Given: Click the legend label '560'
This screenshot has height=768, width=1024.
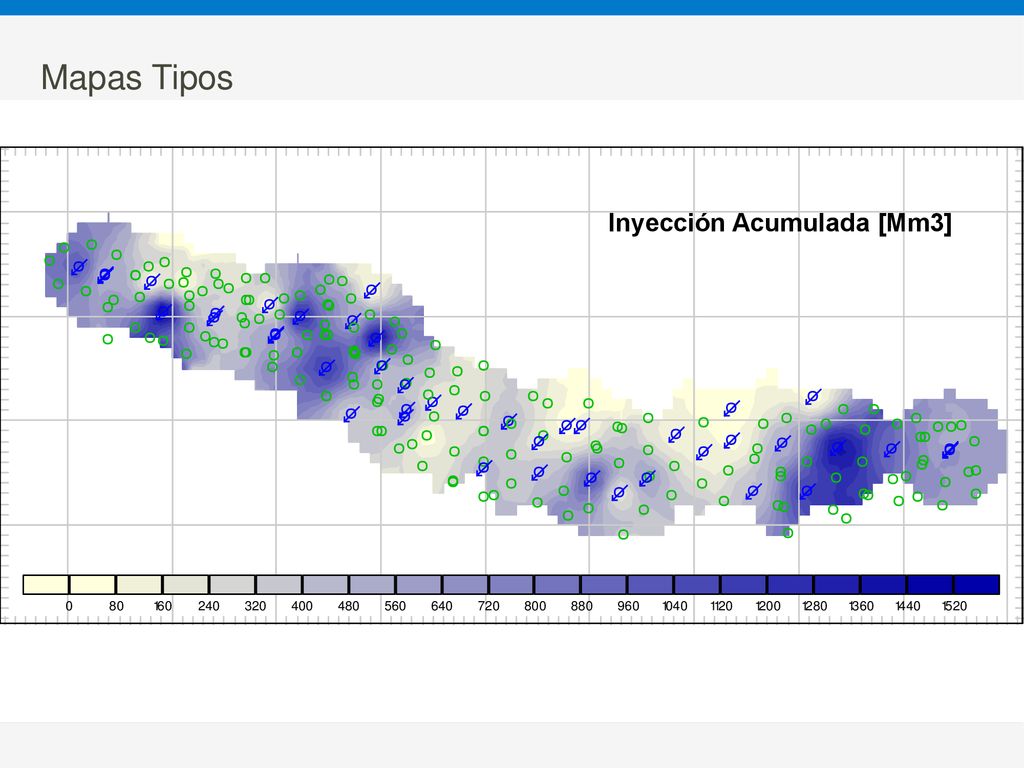Looking at the screenshot, I should click(x=395, y=606).
